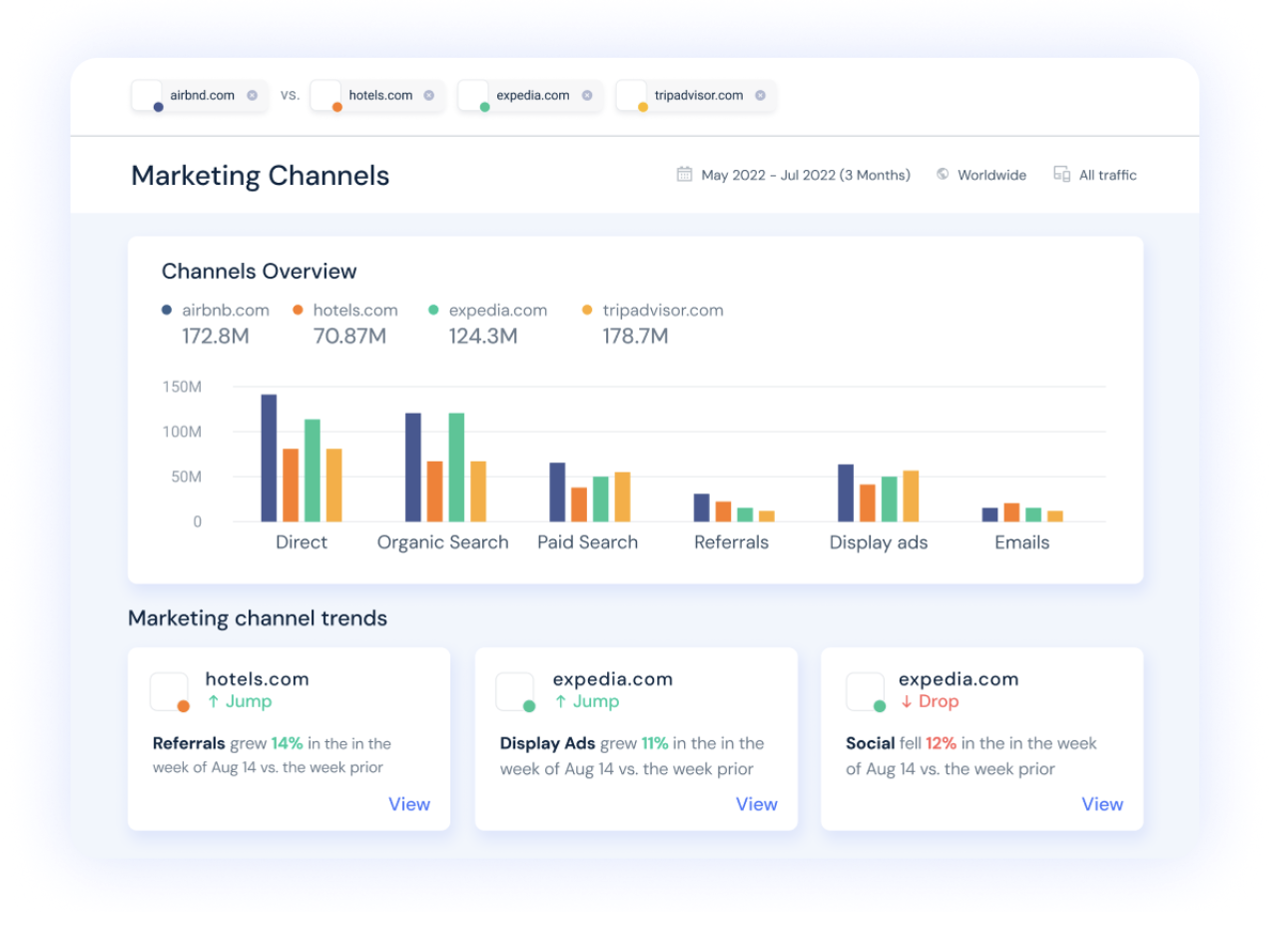The width and height of the screenshot is (1288, 943).
Task: Click the blue airbnb bar in Direct
Action: coord(269,458)
